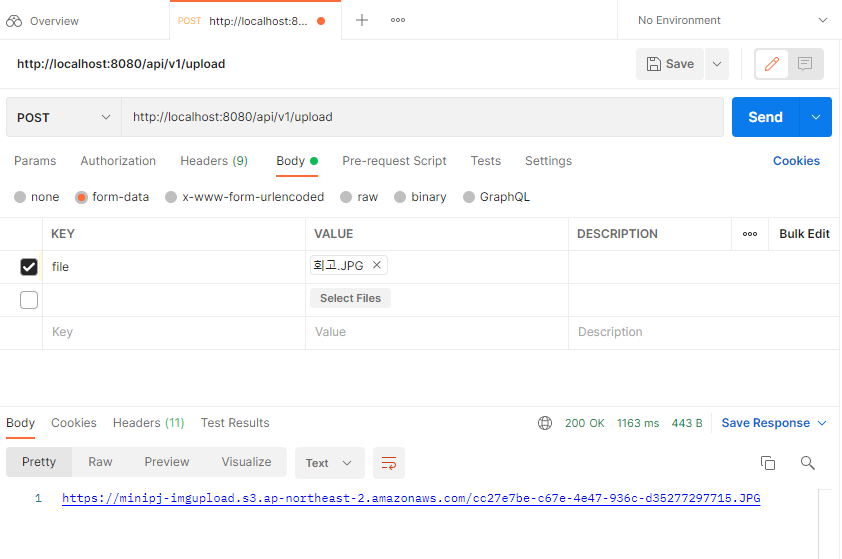Switch to the Params tab
This screenshot has height=559, width=842.
click(x=35, y=161)
